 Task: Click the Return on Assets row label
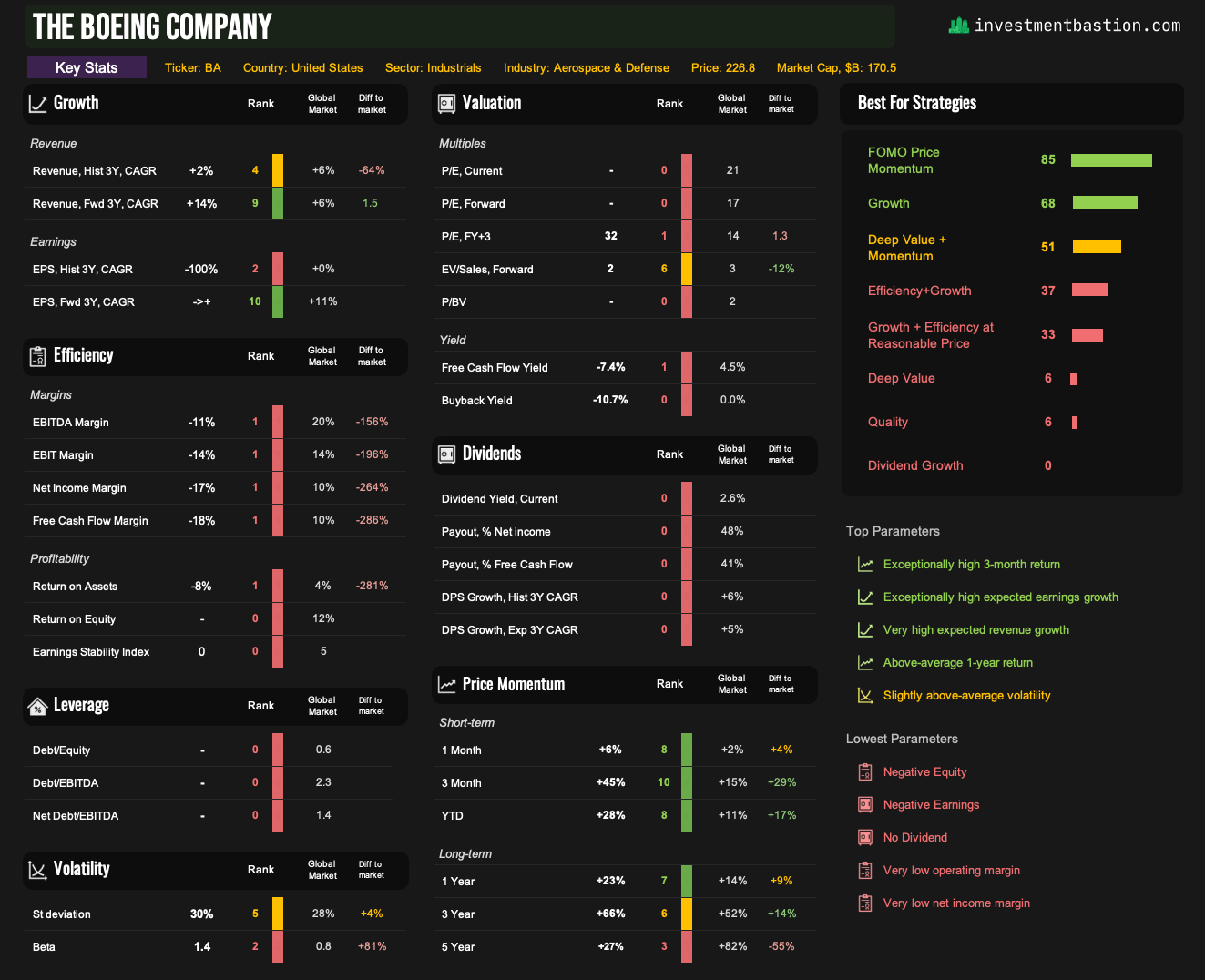tap(75, 586)
